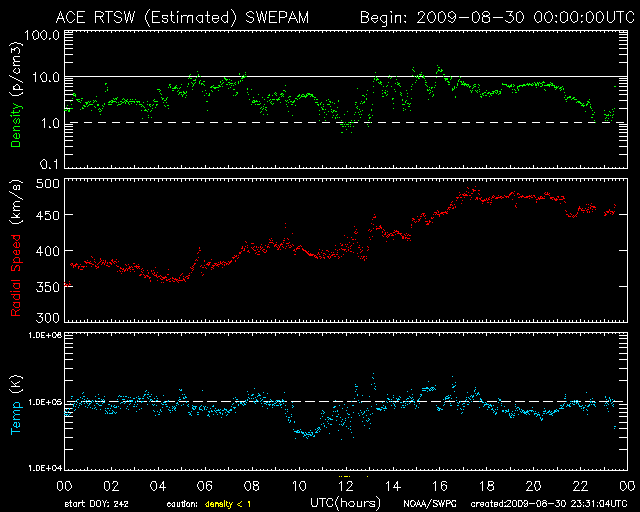This screenshot has height=512, width=640.
Task: Click the 'ACE RTSW (Estimated) SWEPAM' chart title
Action: [x=182, y=18]
